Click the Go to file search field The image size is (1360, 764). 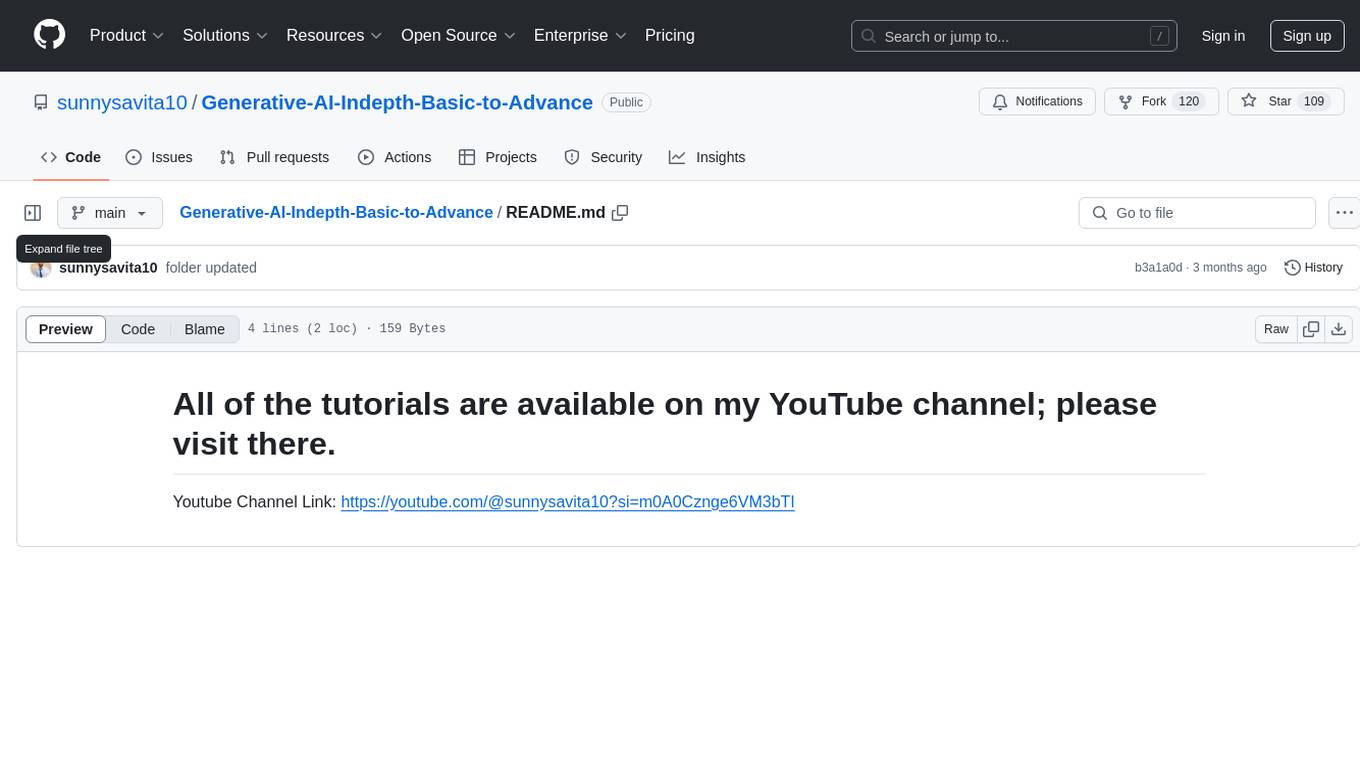click(1197, 213)
